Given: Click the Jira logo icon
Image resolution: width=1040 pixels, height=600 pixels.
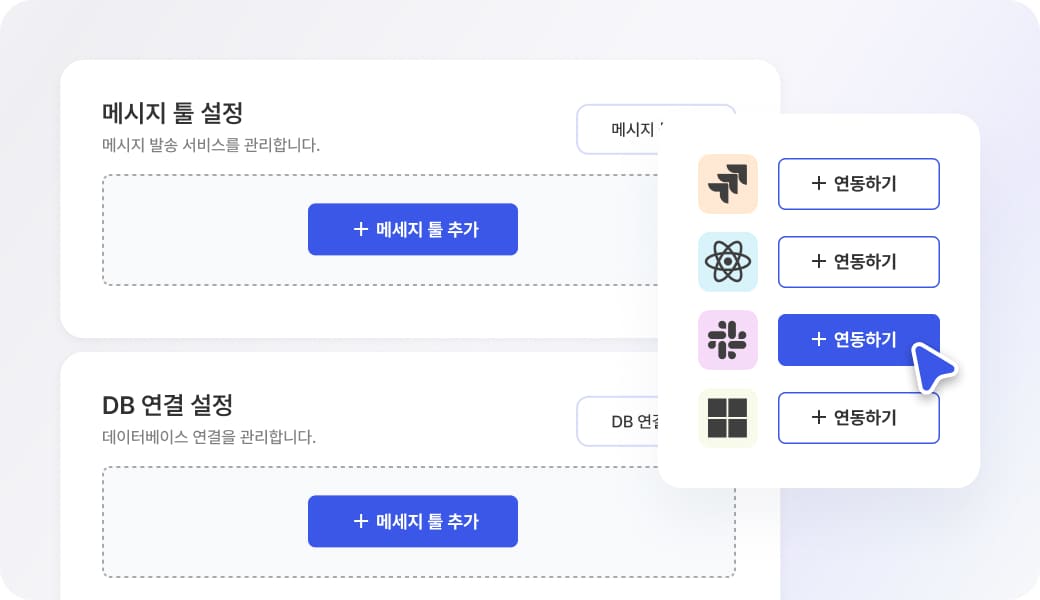Looking at the screenshot, I should [x=728, y=184].
